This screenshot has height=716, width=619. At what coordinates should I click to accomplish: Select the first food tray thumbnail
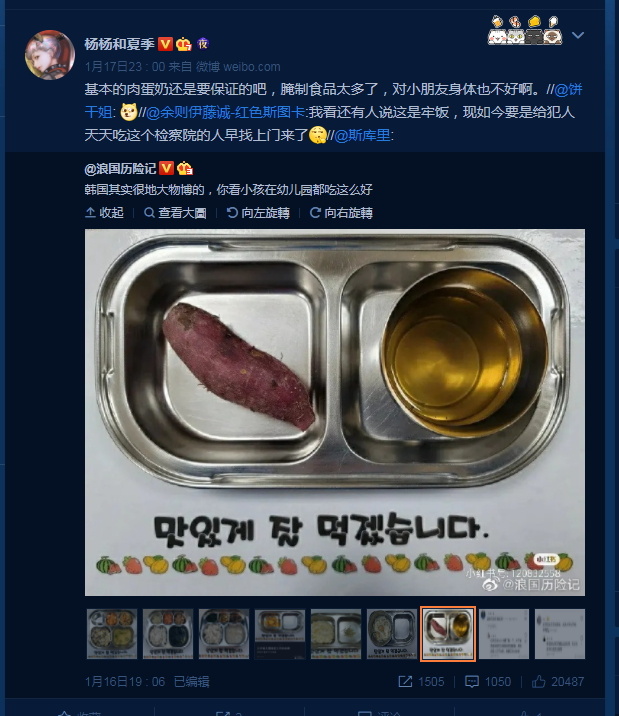[x=112, y=634]
